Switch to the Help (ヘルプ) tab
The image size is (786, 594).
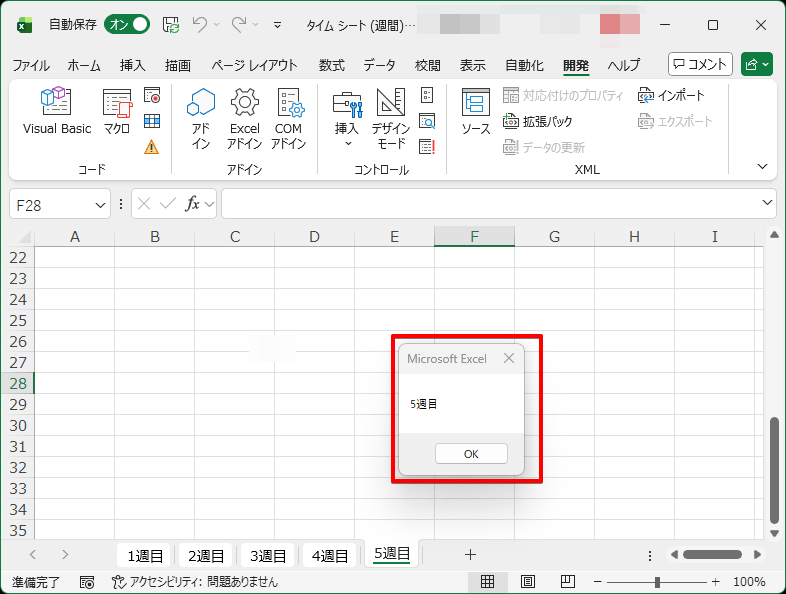tap(624, 65)
